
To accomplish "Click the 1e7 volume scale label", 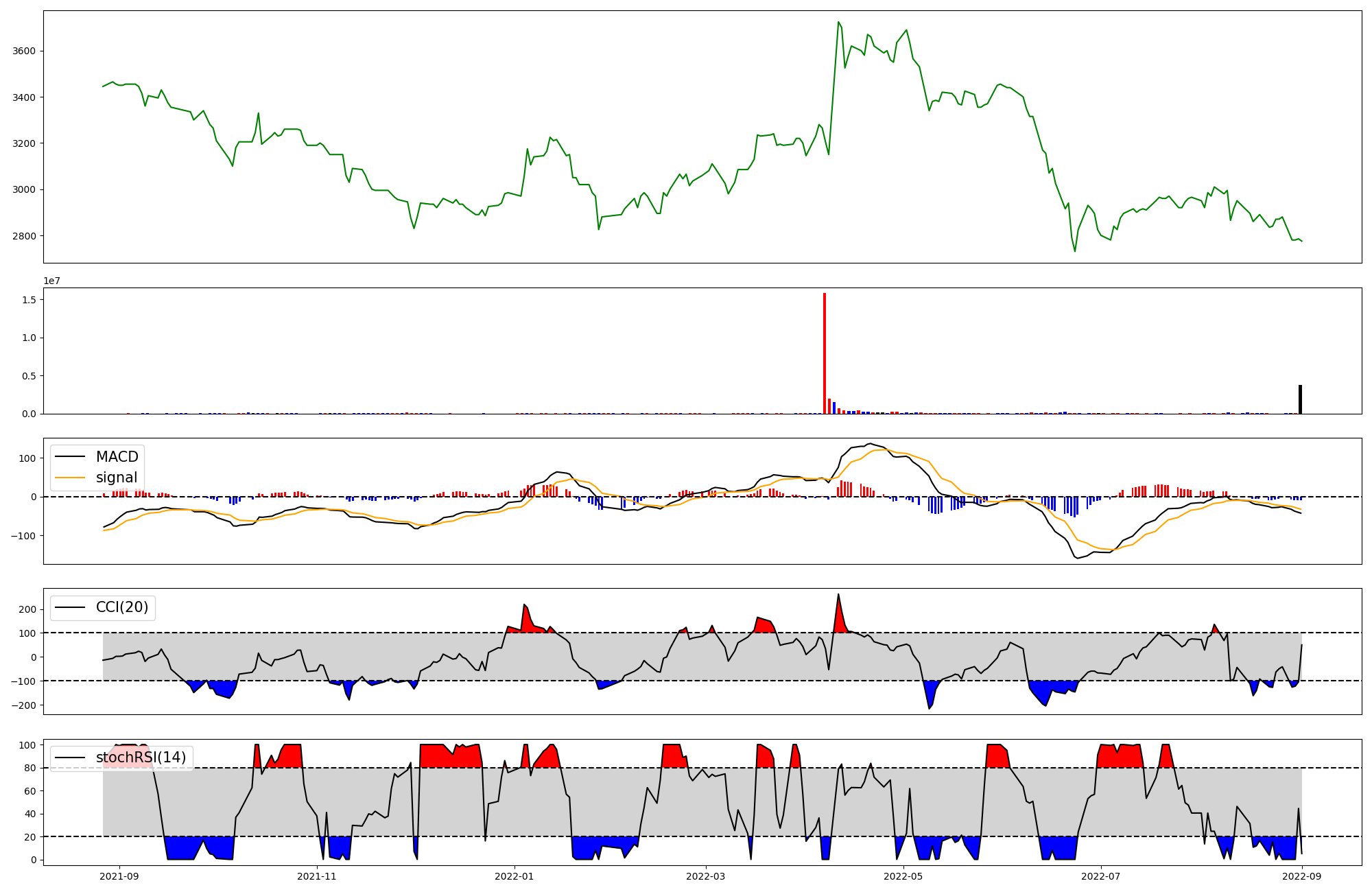I will [51, 281].
